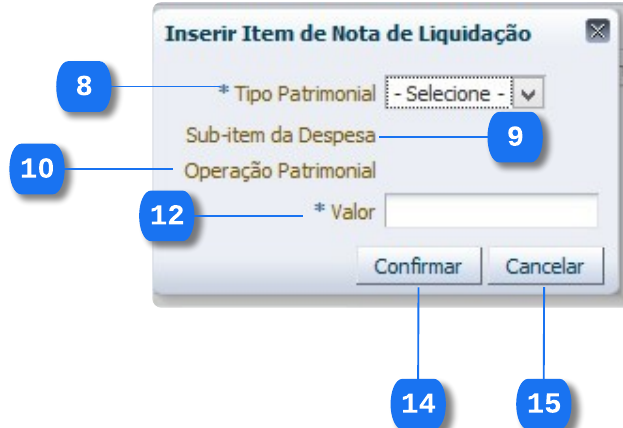Click callout badge number 9

pyautogui.click(x=514, y=137)
